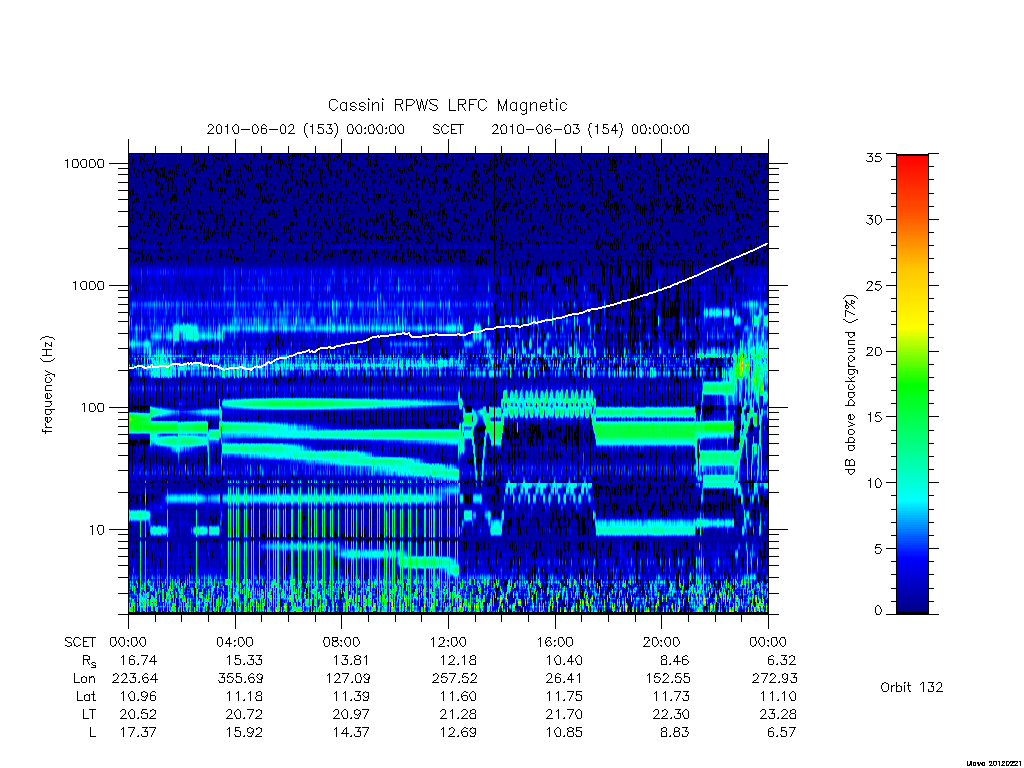
Task: Click the Lat value 11.39
Action: 352,696
